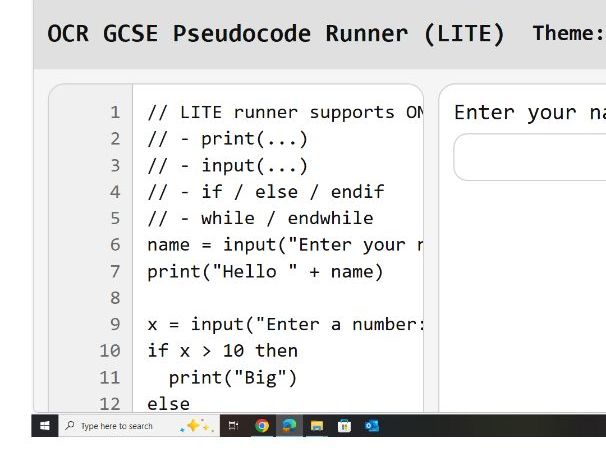Image resolution: width=606 pixels, height=454 pixels.
Task: Place cursor on print("Hello " + name) line
Action: coord(265,272)
